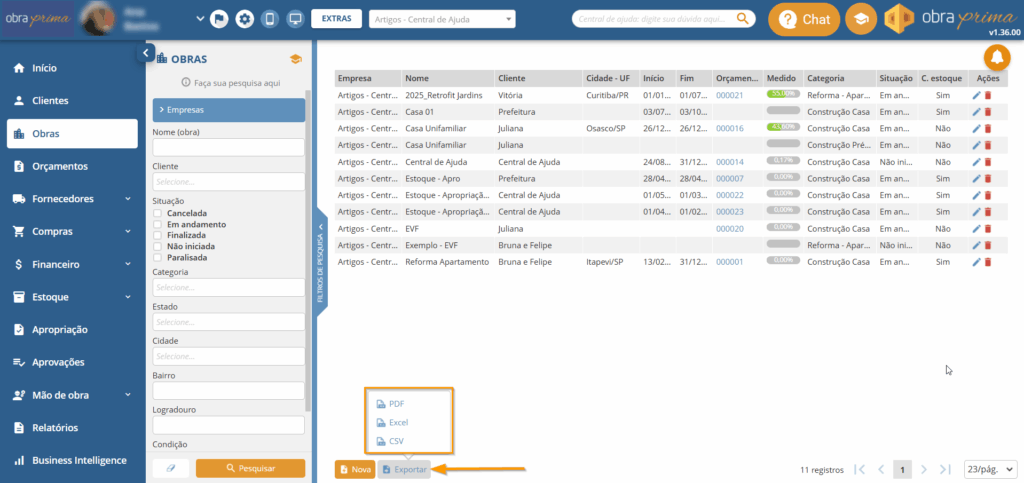Check the Paralisada checkbox
1024x483 pixels.
(x=157, y=257)
